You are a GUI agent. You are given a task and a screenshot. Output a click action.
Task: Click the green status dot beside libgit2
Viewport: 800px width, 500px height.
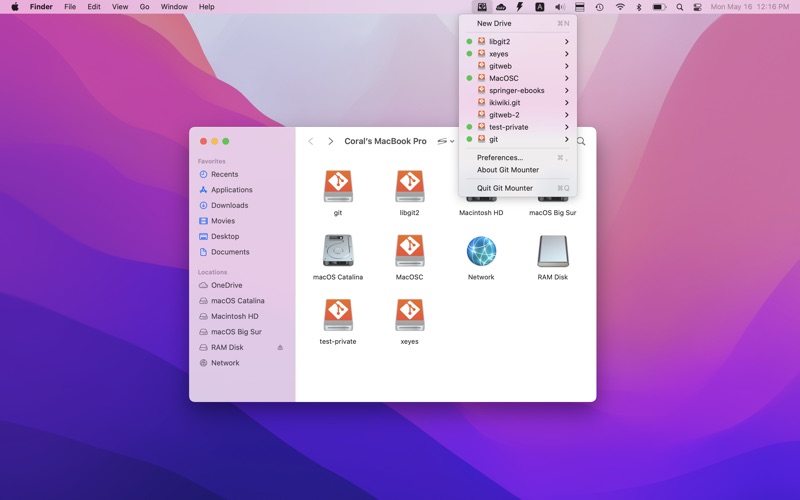469,41
